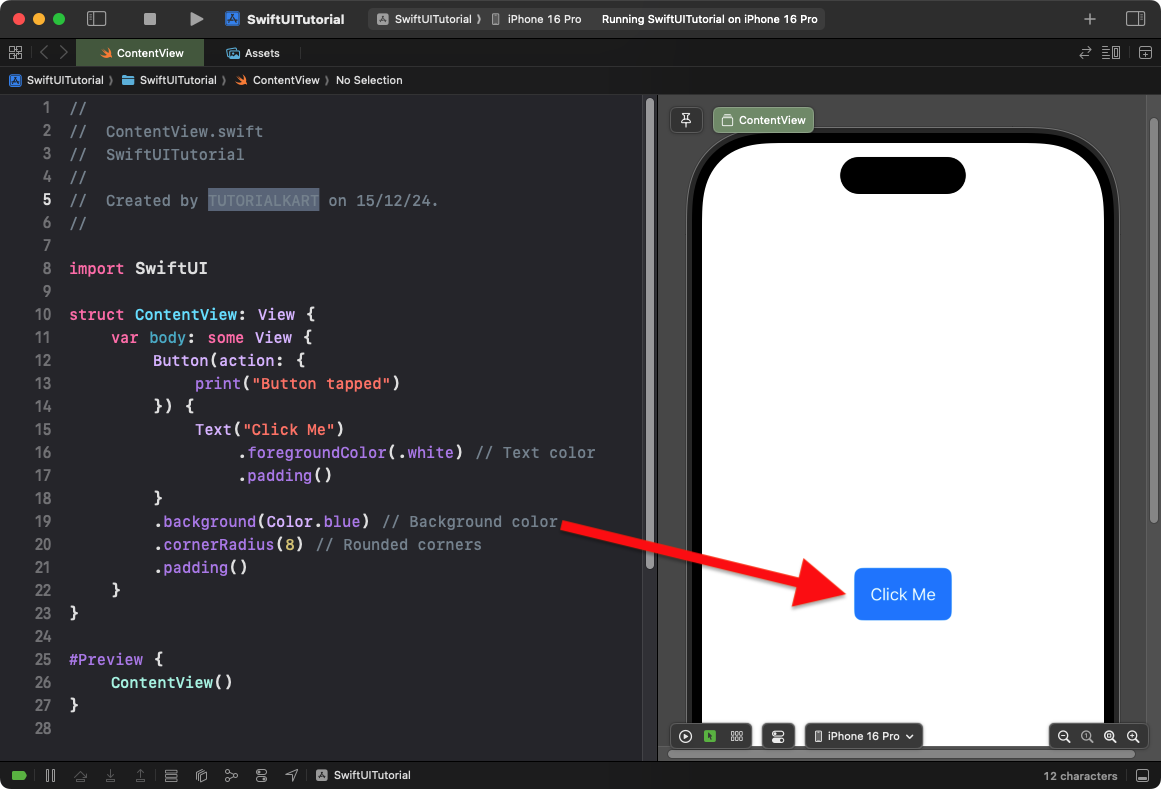Open the SwiftUITutorial scheme selector

click(428, 18)
